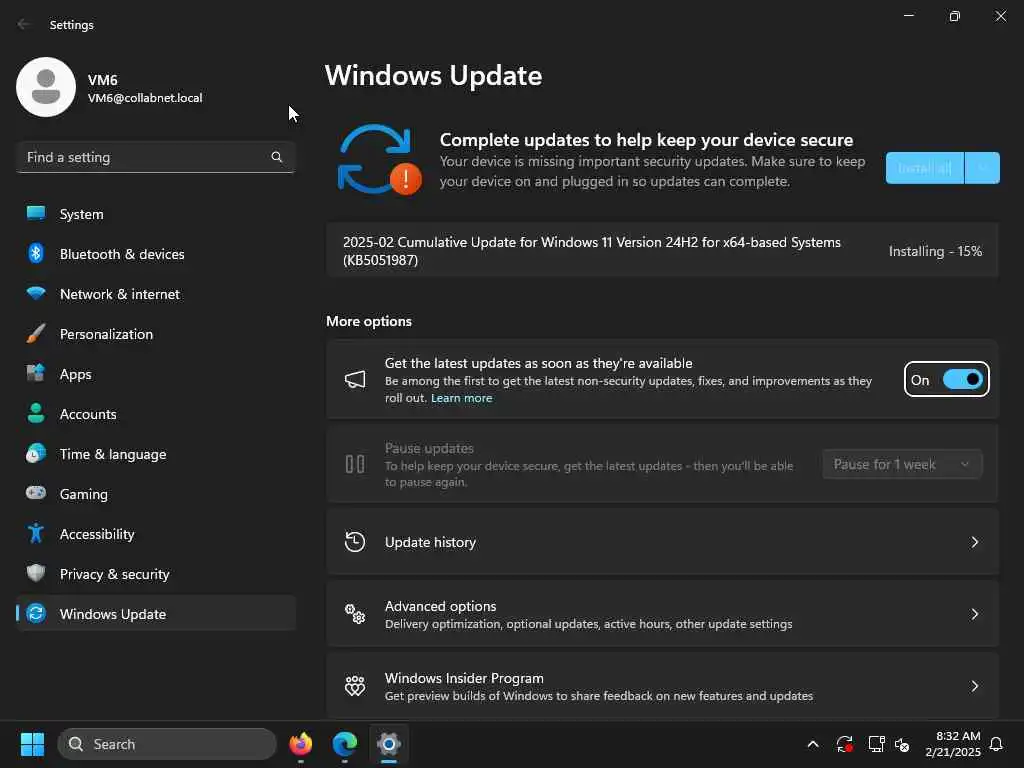Click the magnifier icon in Find a setting
1024x768 pixels.
[277, 157]
